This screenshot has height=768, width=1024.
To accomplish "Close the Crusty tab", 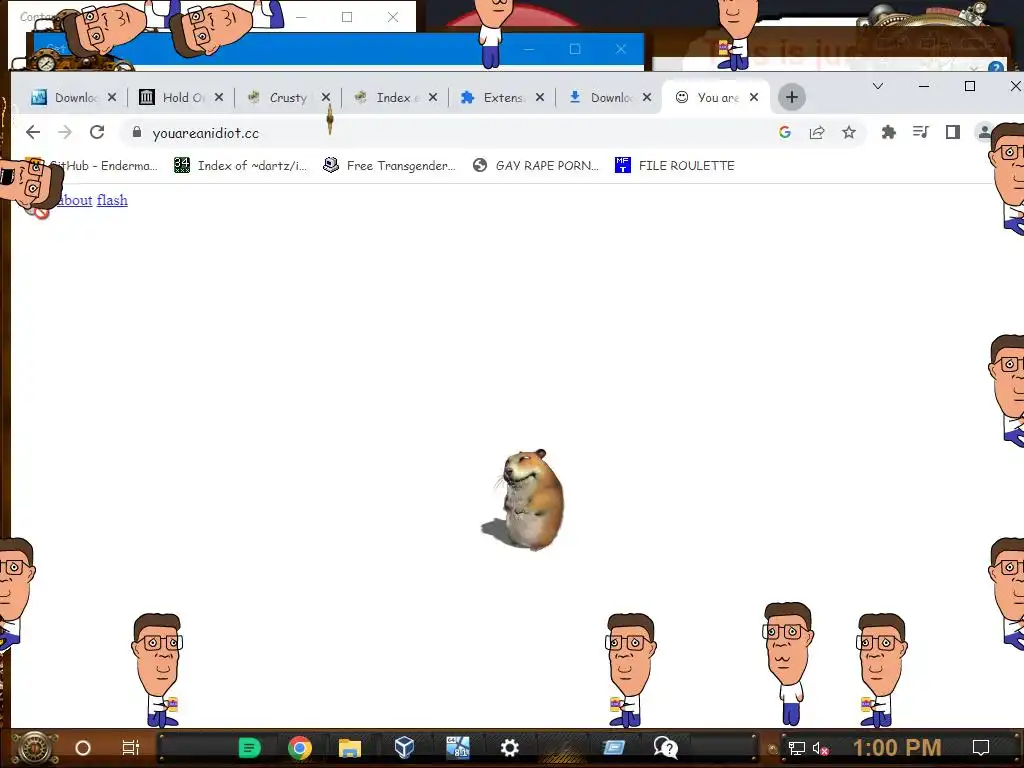I will [326, 97].
